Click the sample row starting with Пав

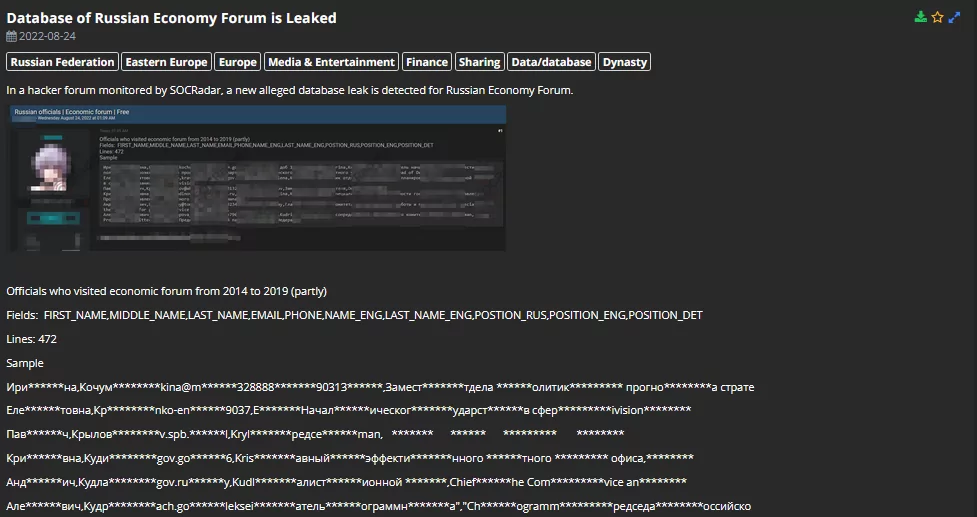(x=315, y=434)
